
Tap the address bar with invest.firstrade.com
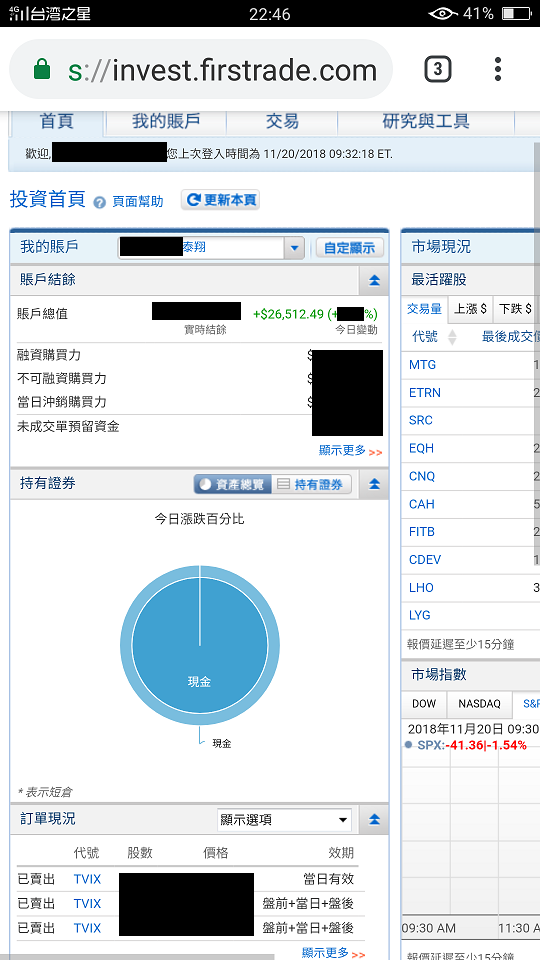point(200,69)
